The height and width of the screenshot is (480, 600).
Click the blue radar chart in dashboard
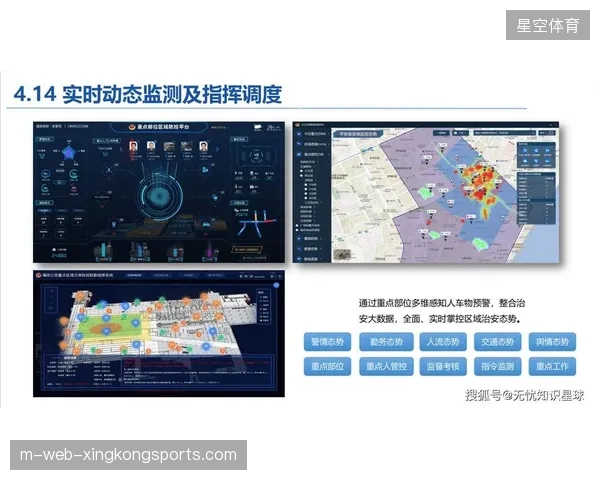(x=69, y=152)
